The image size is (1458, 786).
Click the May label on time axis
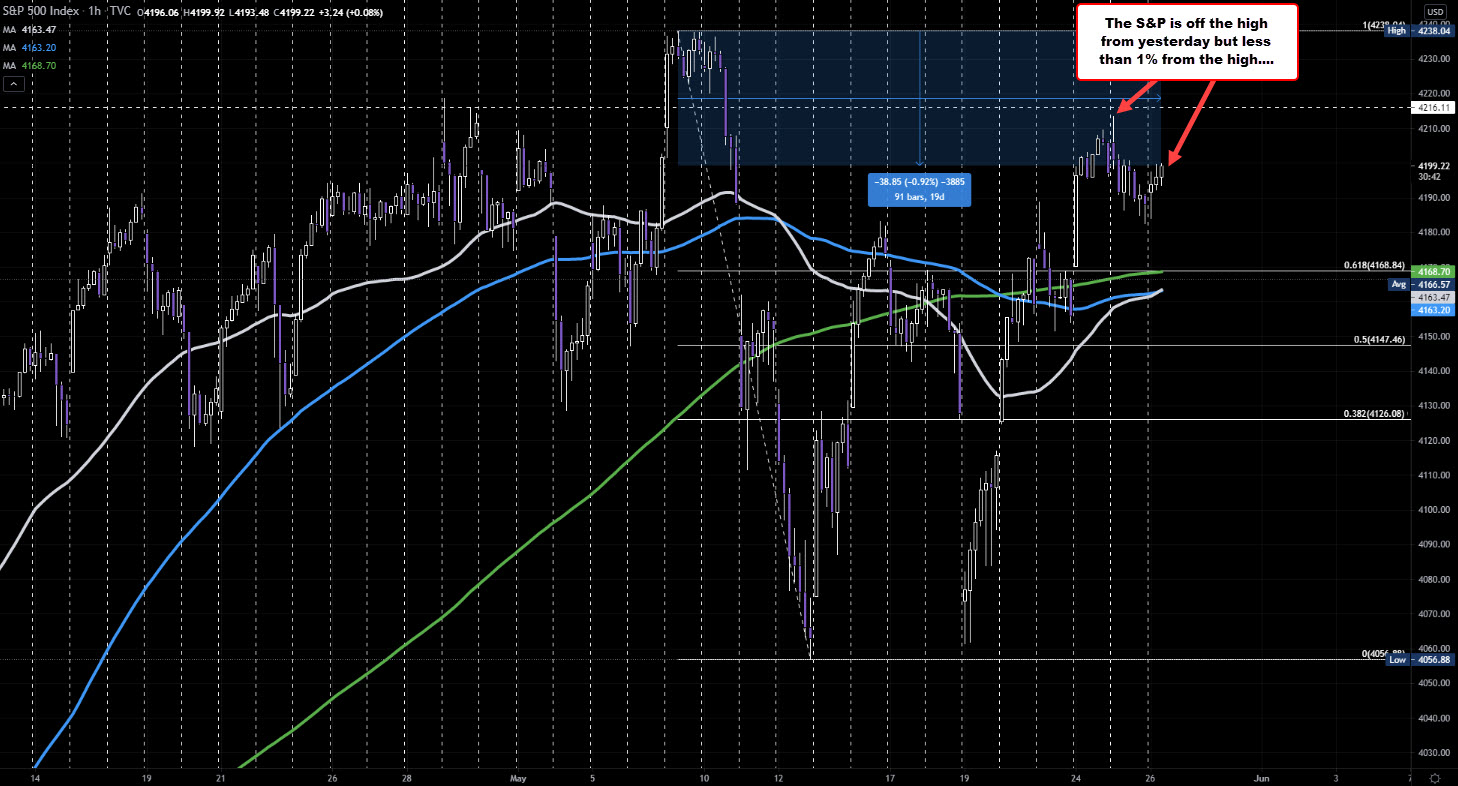tap(517, 776)
